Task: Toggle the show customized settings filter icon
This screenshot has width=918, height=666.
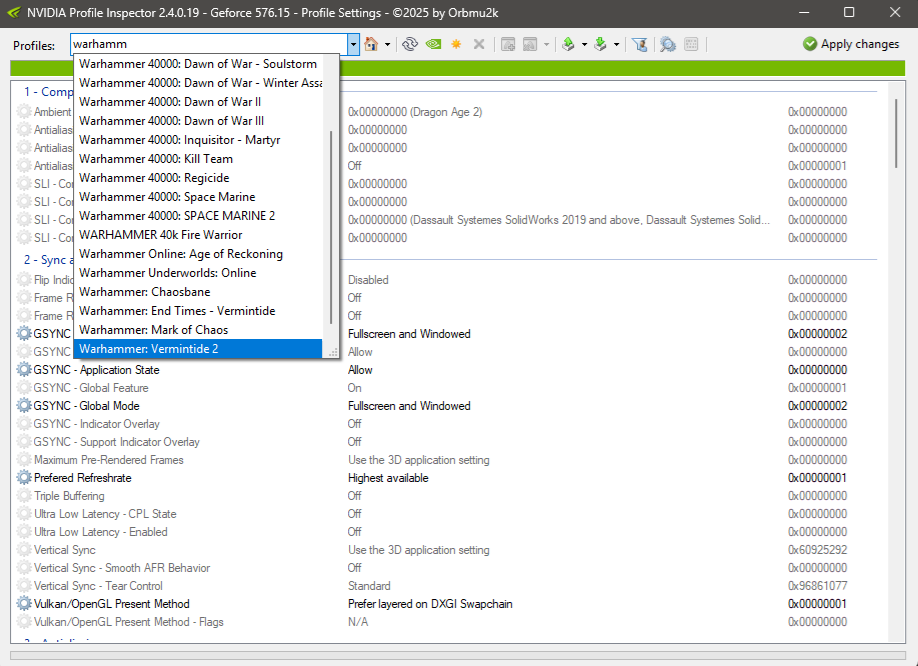Action: (640, 44)
